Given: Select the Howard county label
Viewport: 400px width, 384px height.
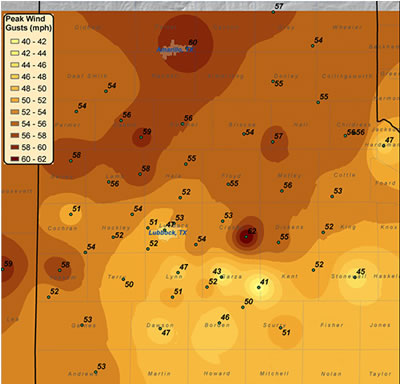Looking at the screenshot, I should pos(217,373).
